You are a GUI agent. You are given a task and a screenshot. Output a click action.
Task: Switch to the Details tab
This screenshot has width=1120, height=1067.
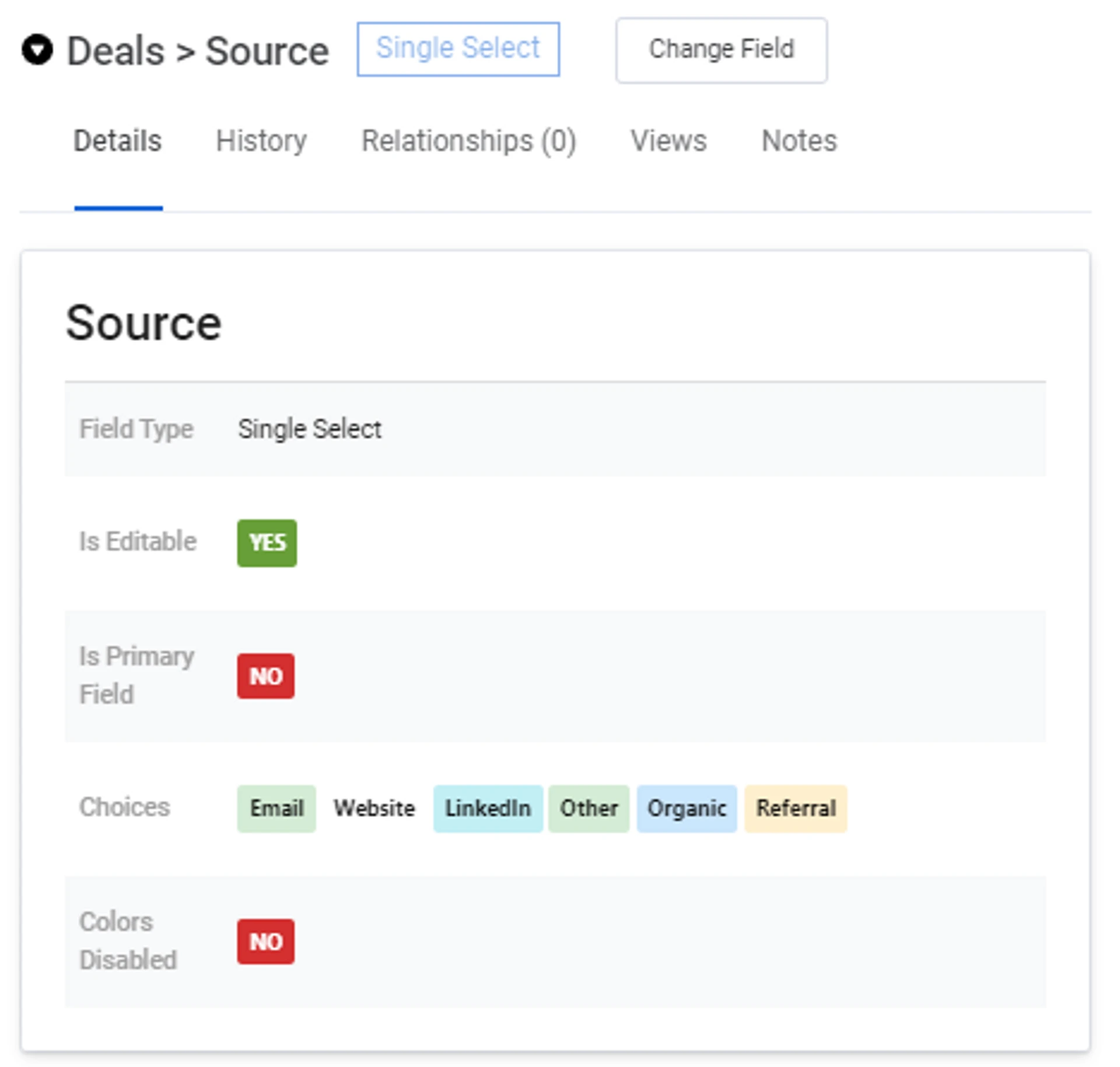coord(117,141)
